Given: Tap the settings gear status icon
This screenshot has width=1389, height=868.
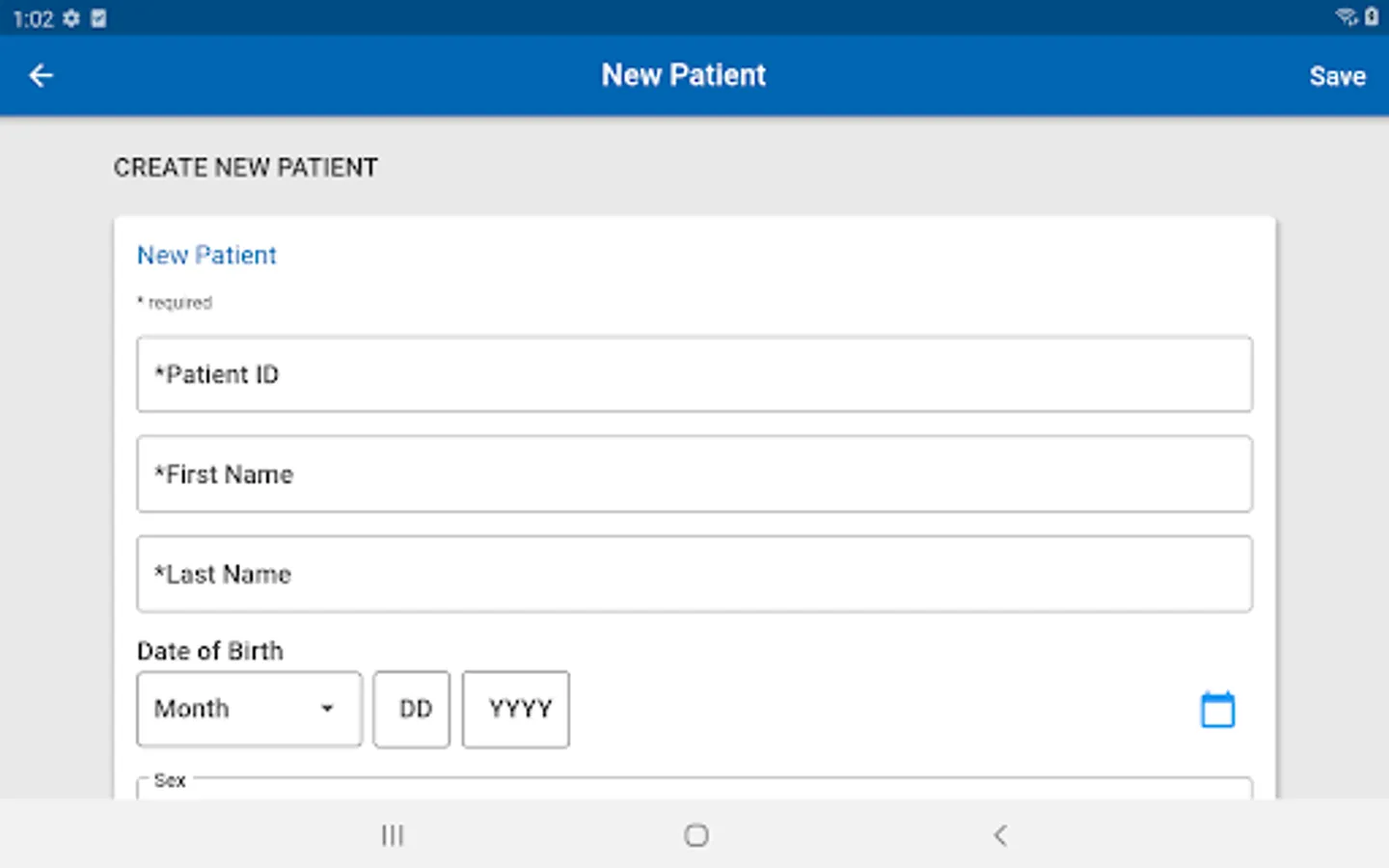Looking at the screenshot, I should (71, 18).
